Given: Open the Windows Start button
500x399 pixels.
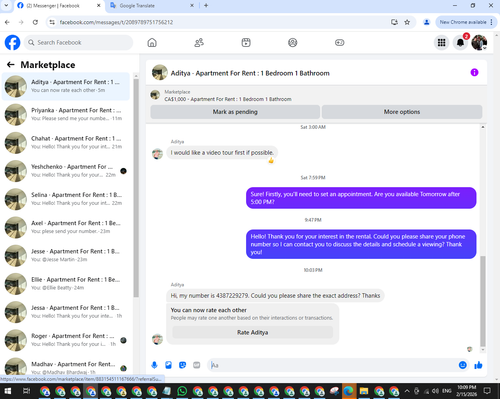Looking at the screenshot, I should pyautogui.click(x=7, y=391).
